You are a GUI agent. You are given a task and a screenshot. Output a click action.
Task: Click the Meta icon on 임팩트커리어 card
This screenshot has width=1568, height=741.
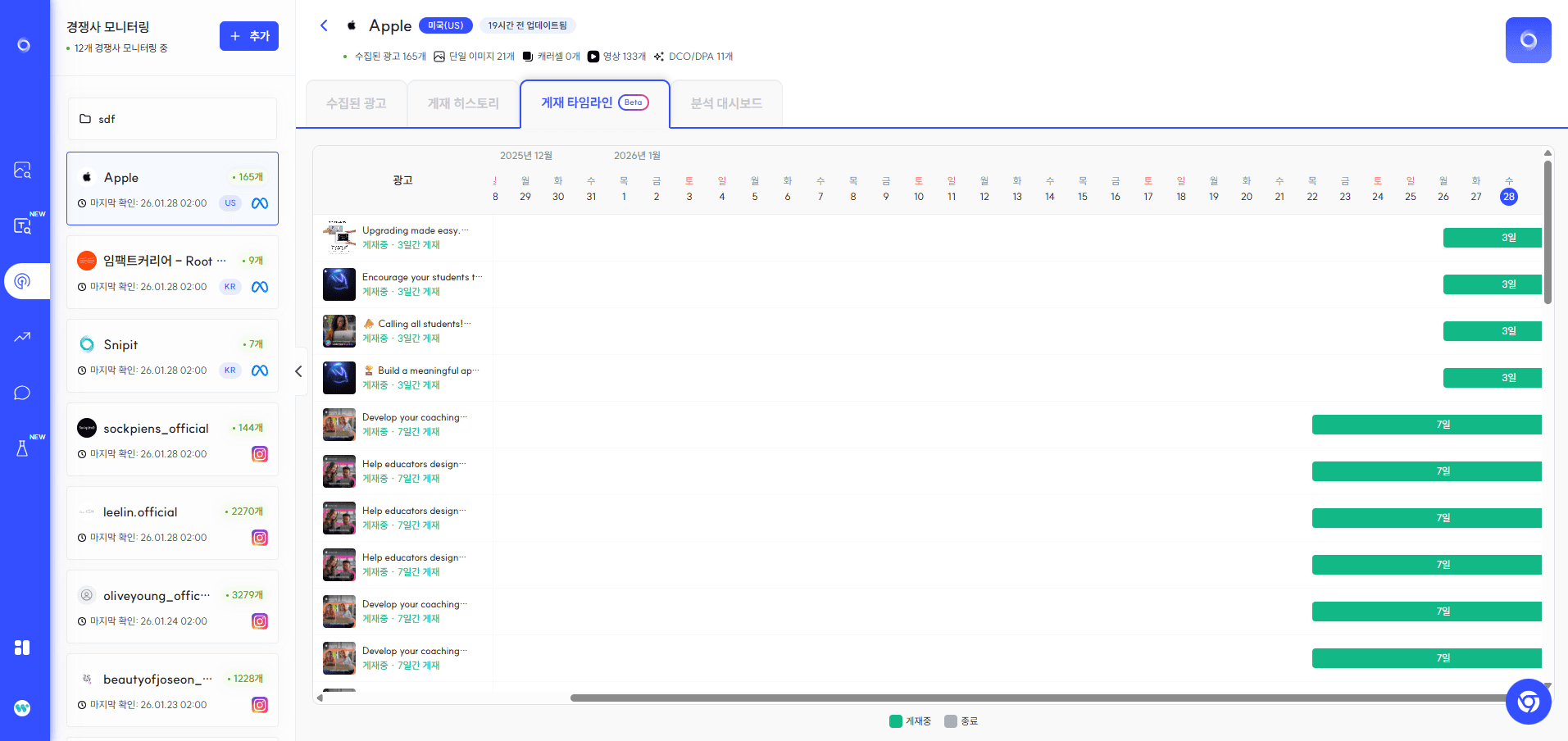260,287
